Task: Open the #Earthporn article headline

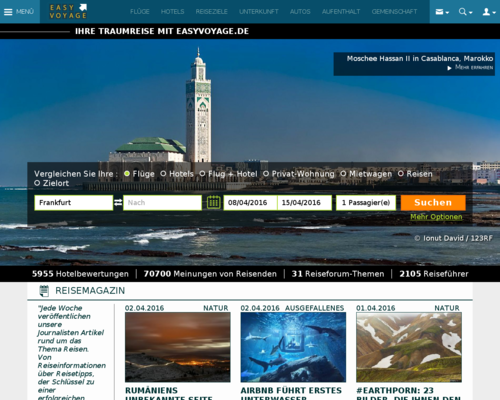Action: tap(408, 394)
